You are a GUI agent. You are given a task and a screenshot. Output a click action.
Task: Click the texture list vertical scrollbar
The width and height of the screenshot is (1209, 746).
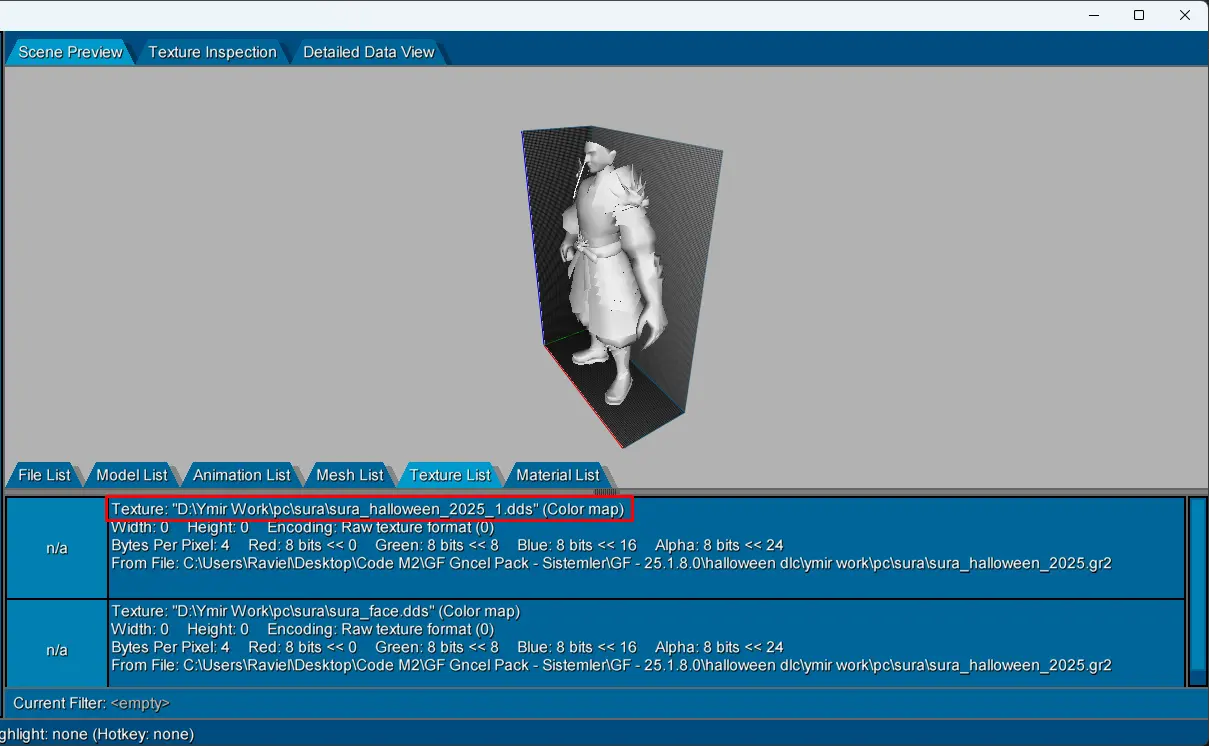(1197, 590)
